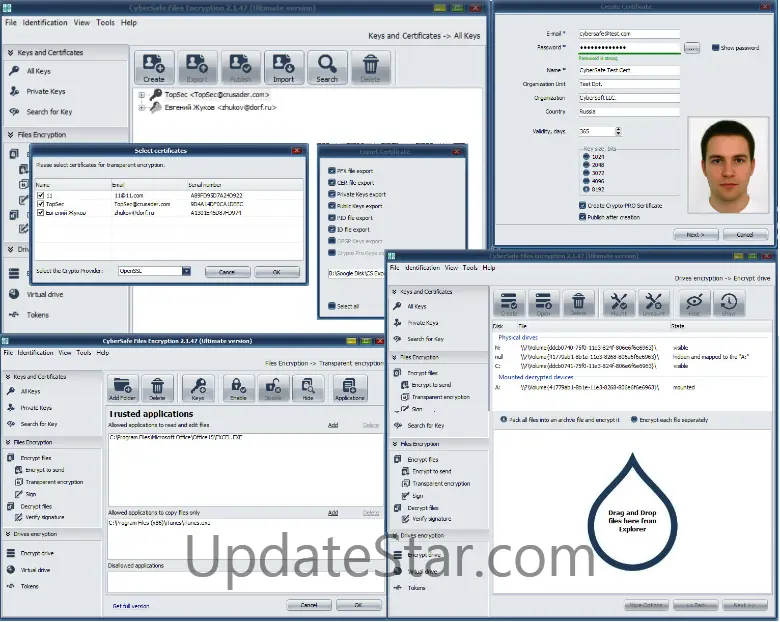780x622 pixels.
Task: Enable Show password in the Create Certificate window
Action: 715,48
